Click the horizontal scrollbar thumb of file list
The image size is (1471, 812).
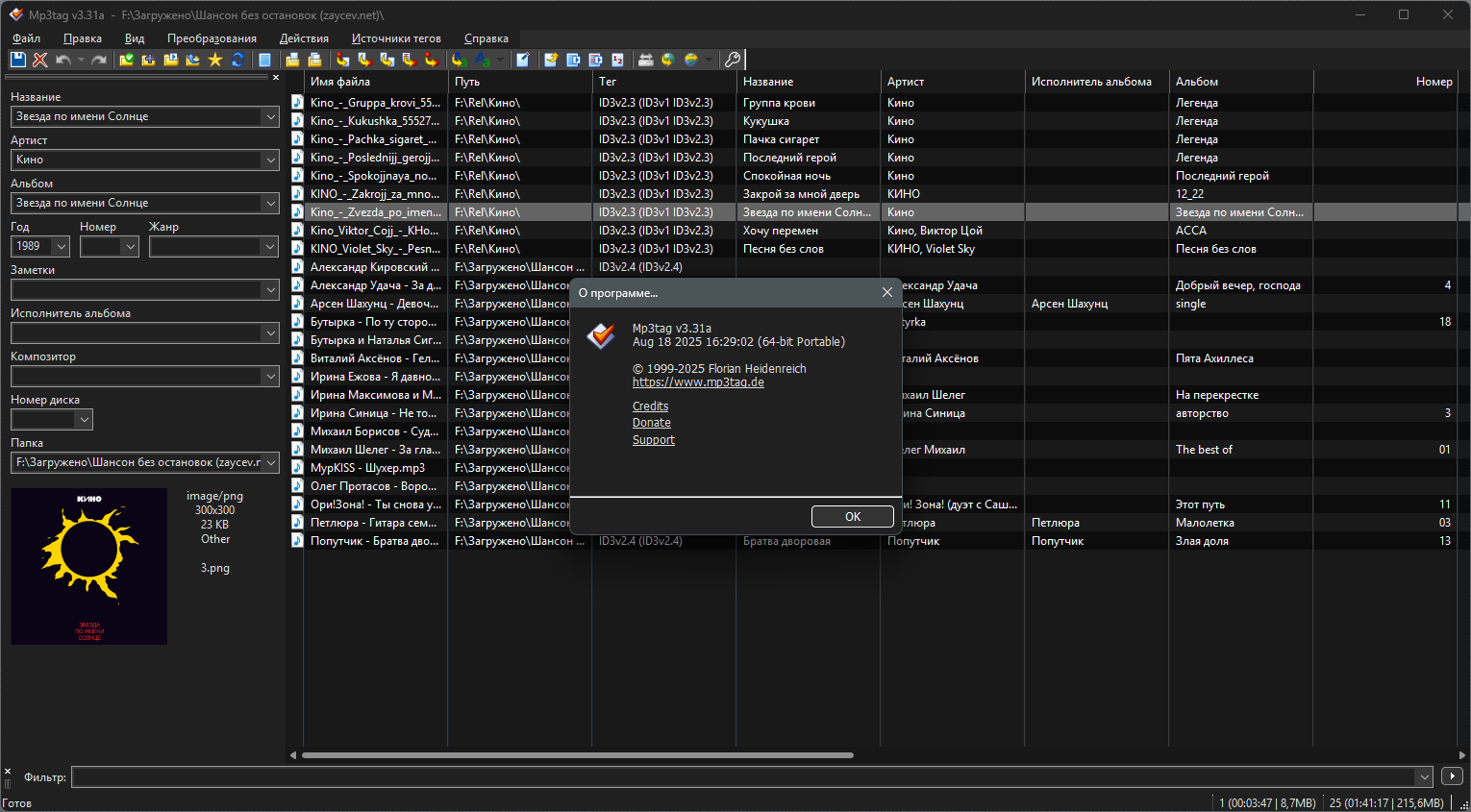tap(578, 755)
